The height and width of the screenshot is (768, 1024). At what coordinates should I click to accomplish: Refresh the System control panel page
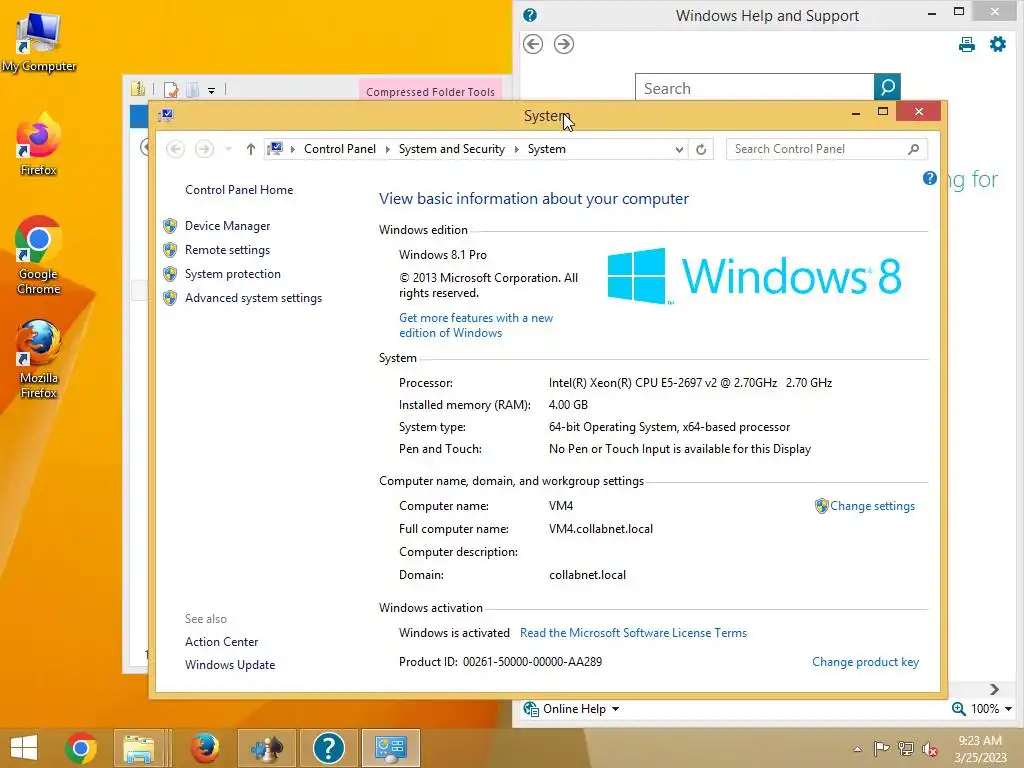point(701,150)
